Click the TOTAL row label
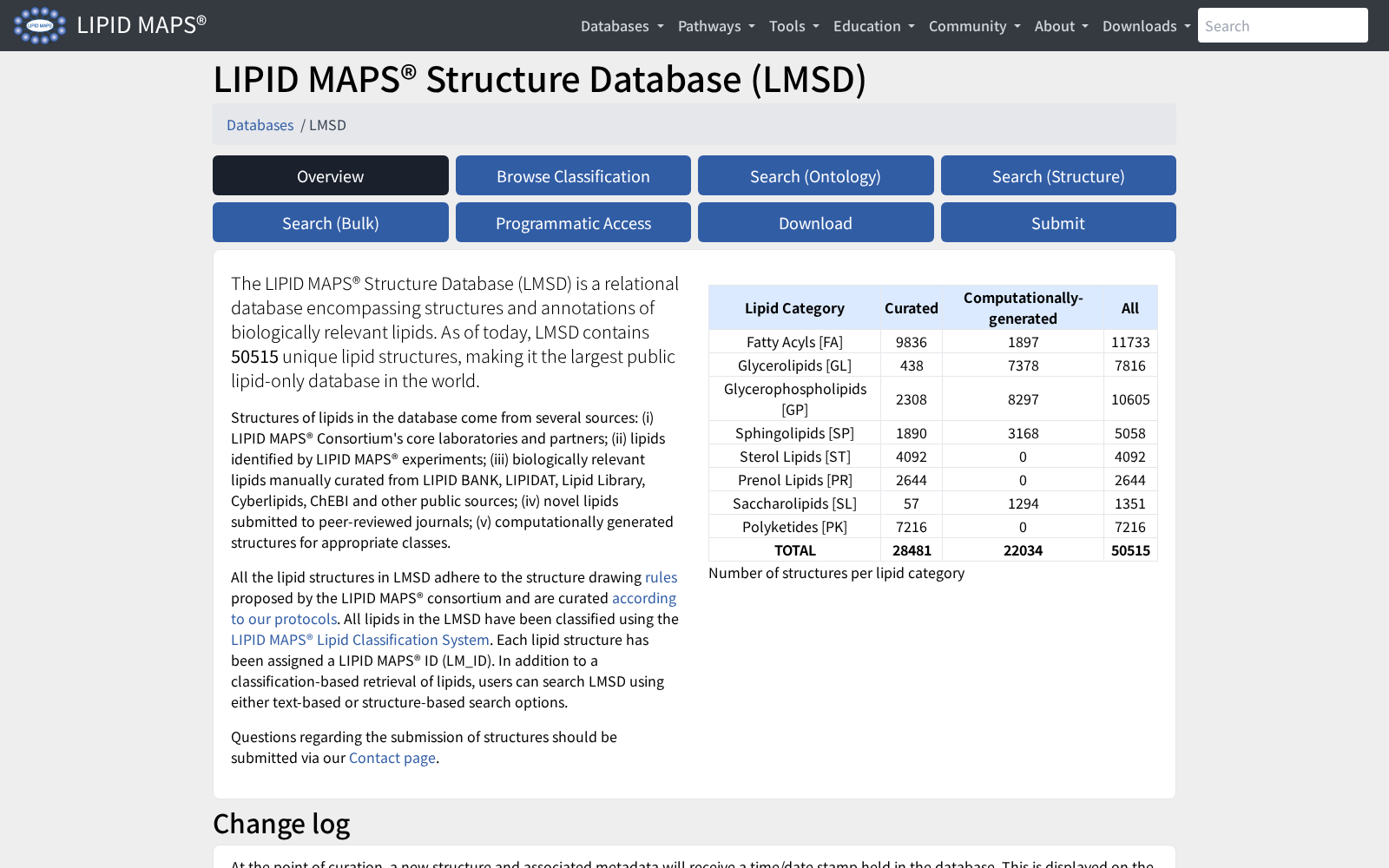 (x=794, y=550)
